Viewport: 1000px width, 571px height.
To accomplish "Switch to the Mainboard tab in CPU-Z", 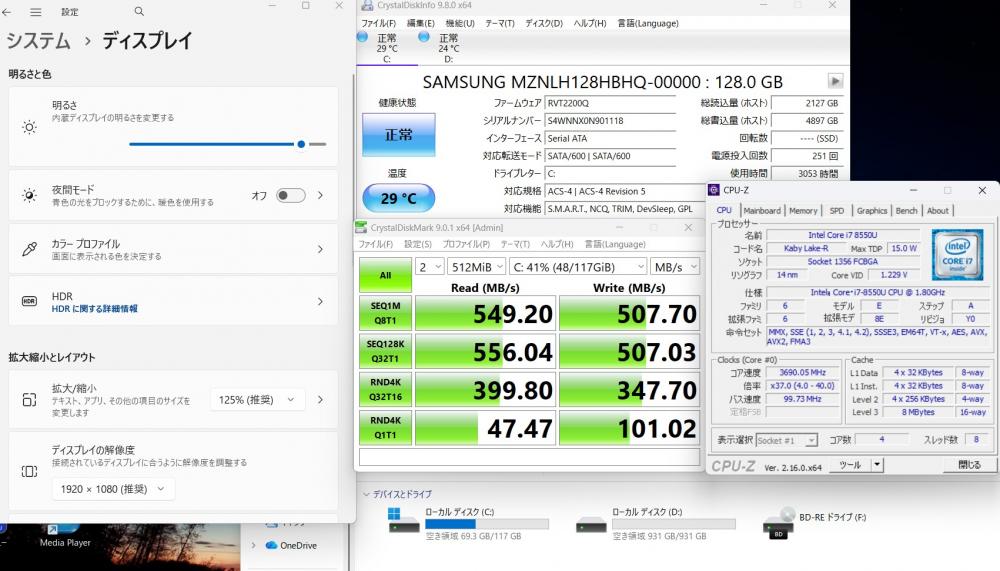I will coord(761,211).
